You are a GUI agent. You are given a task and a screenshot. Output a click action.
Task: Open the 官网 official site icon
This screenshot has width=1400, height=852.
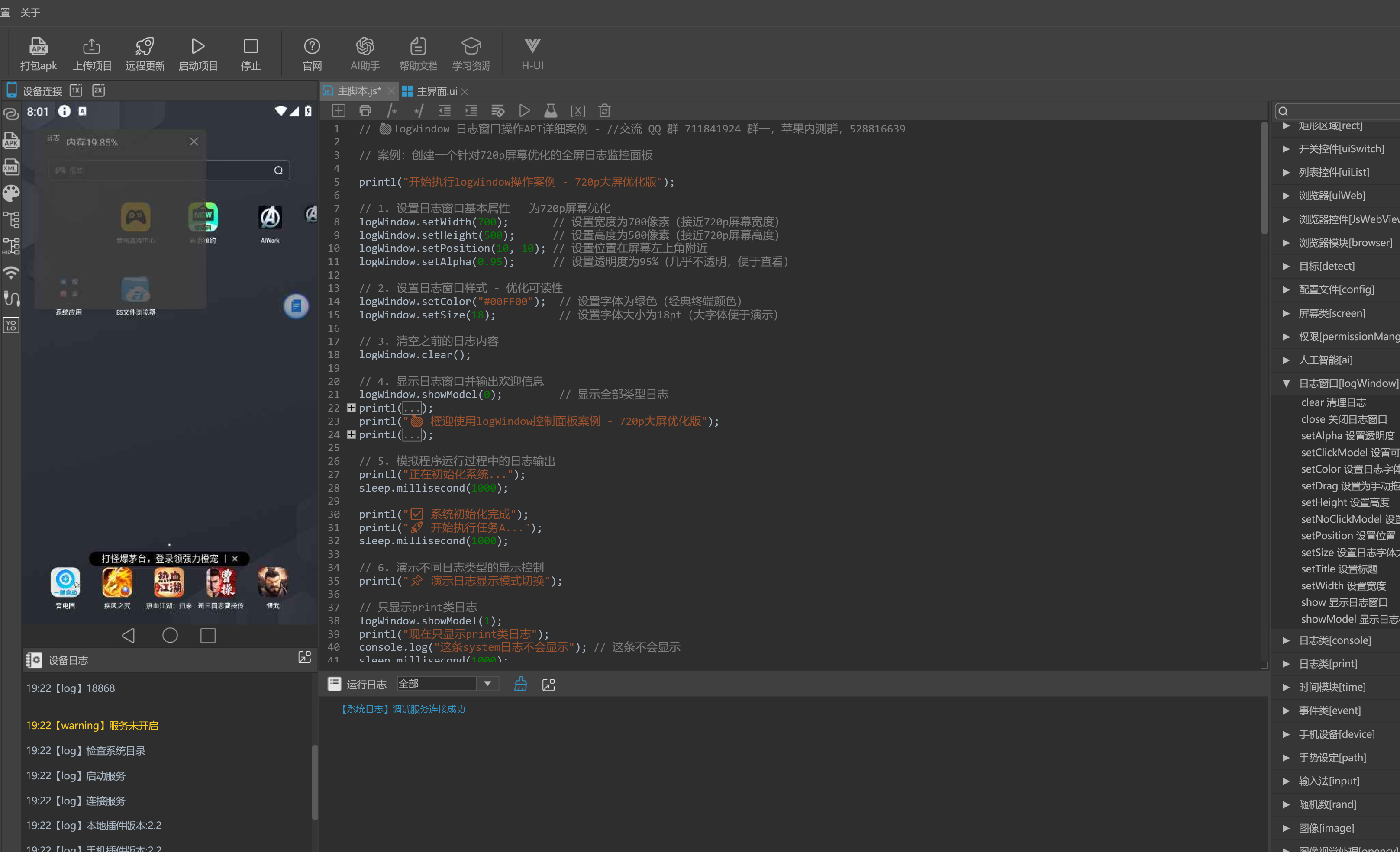pos(312,54)
